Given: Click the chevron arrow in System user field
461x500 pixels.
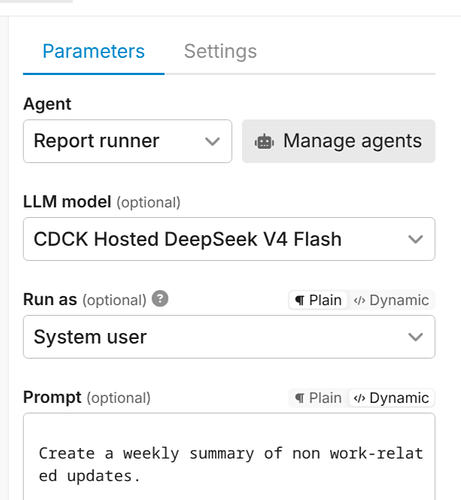Looking at the screenshot, I should (415, 337).
